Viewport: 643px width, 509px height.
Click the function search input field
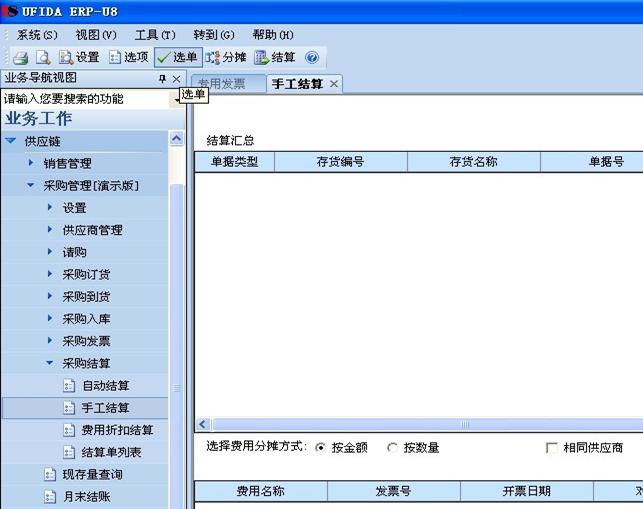(85, 99)
